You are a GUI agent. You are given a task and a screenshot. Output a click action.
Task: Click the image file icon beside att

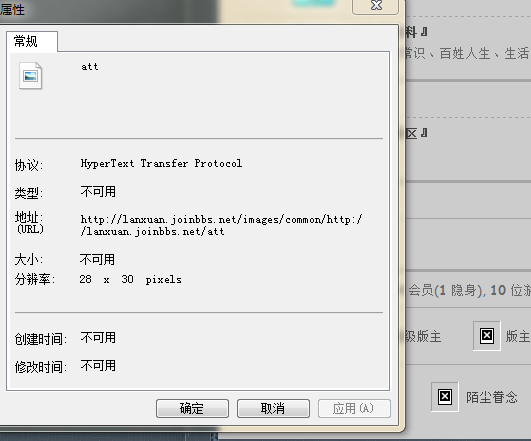pyautogui.click(x=30, y=76)
